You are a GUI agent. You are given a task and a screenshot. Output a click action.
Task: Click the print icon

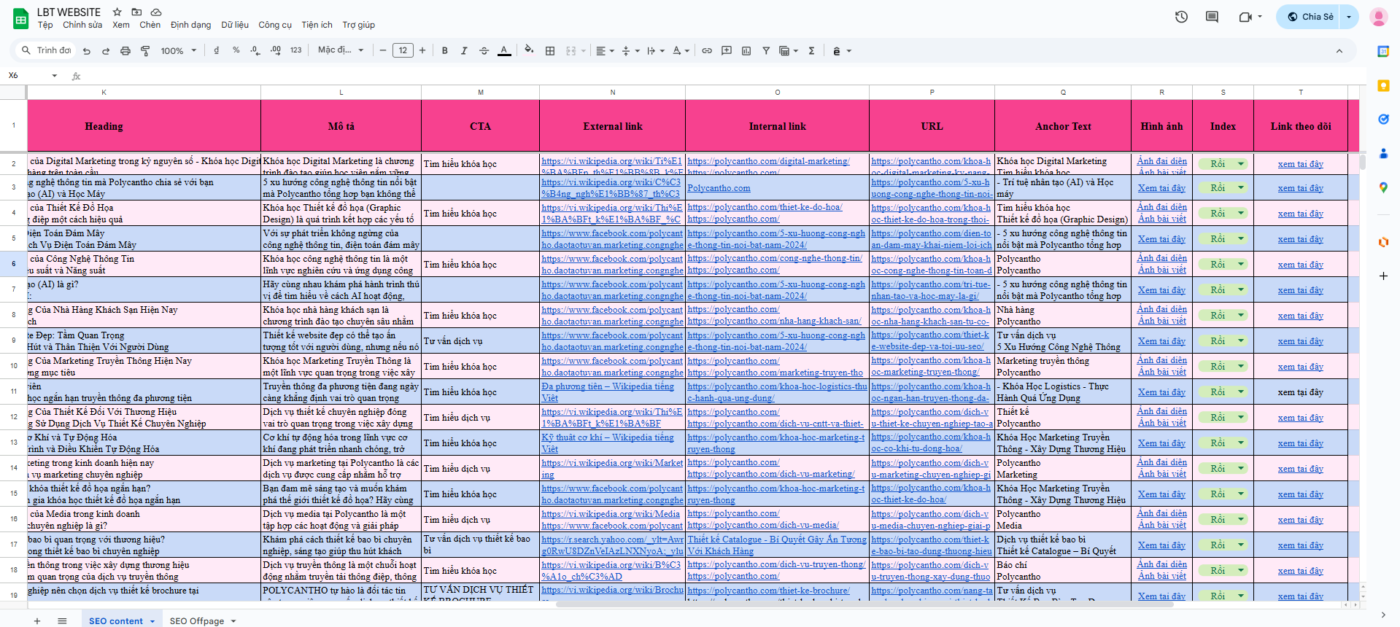(x=125, y=50)
